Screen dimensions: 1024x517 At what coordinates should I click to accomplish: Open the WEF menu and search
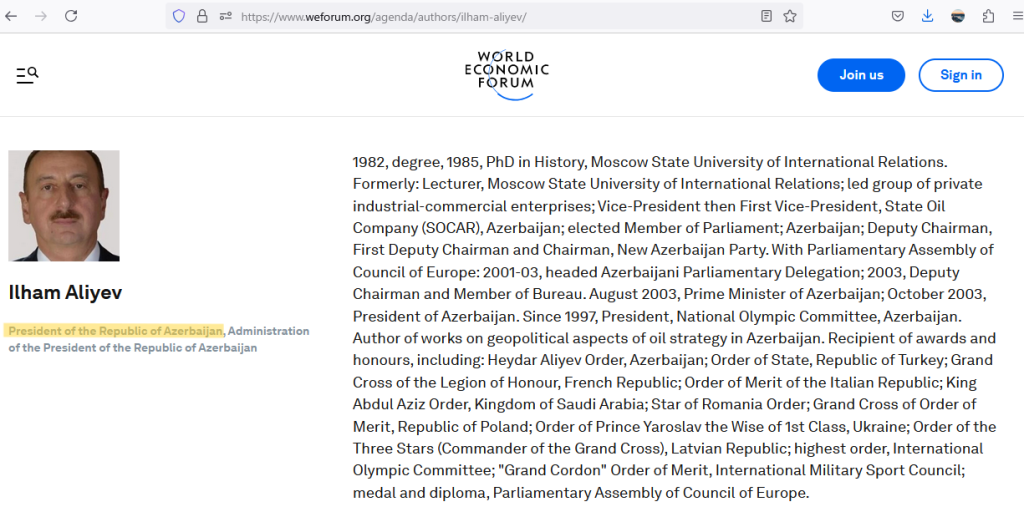click(27, 75)
